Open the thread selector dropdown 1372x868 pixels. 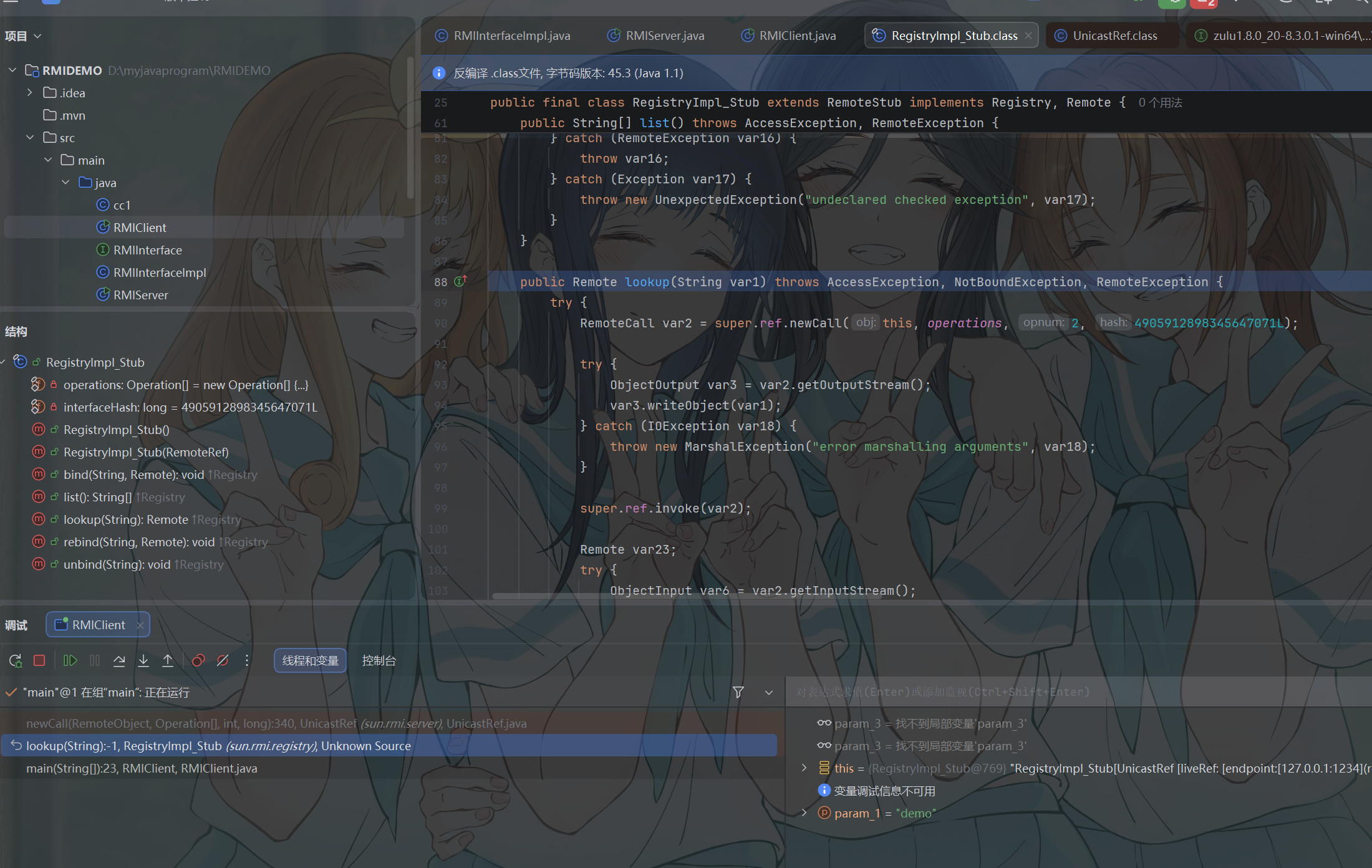click(x=769, y=692)
